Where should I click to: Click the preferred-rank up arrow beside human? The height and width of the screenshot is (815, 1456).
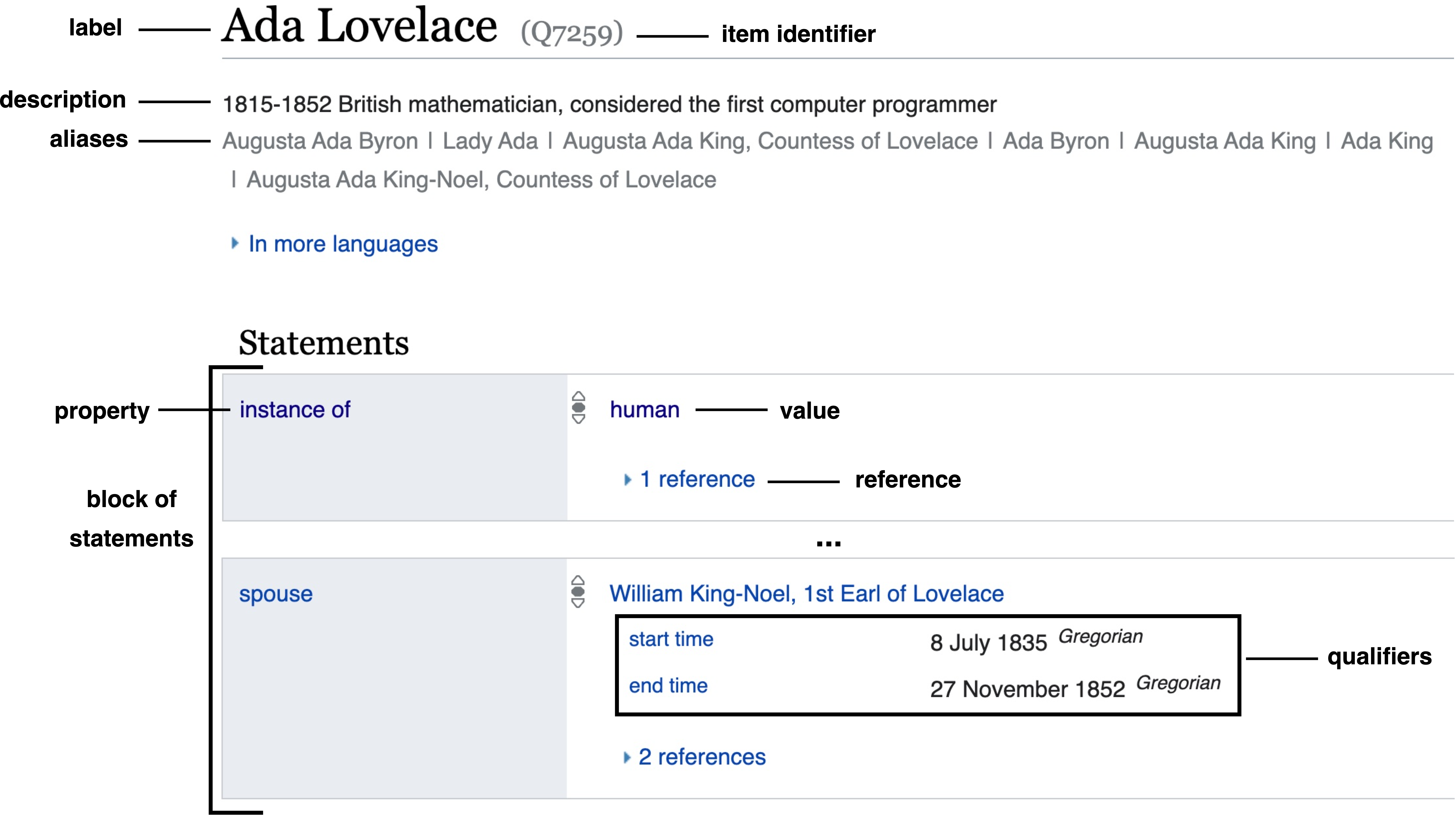pos(578,396)
